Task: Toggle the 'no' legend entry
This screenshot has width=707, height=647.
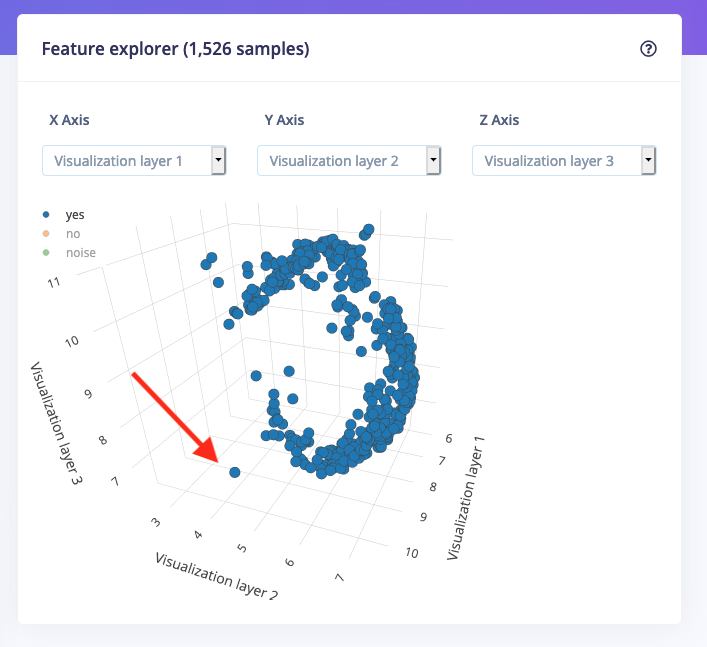Action: click(73, 234)
